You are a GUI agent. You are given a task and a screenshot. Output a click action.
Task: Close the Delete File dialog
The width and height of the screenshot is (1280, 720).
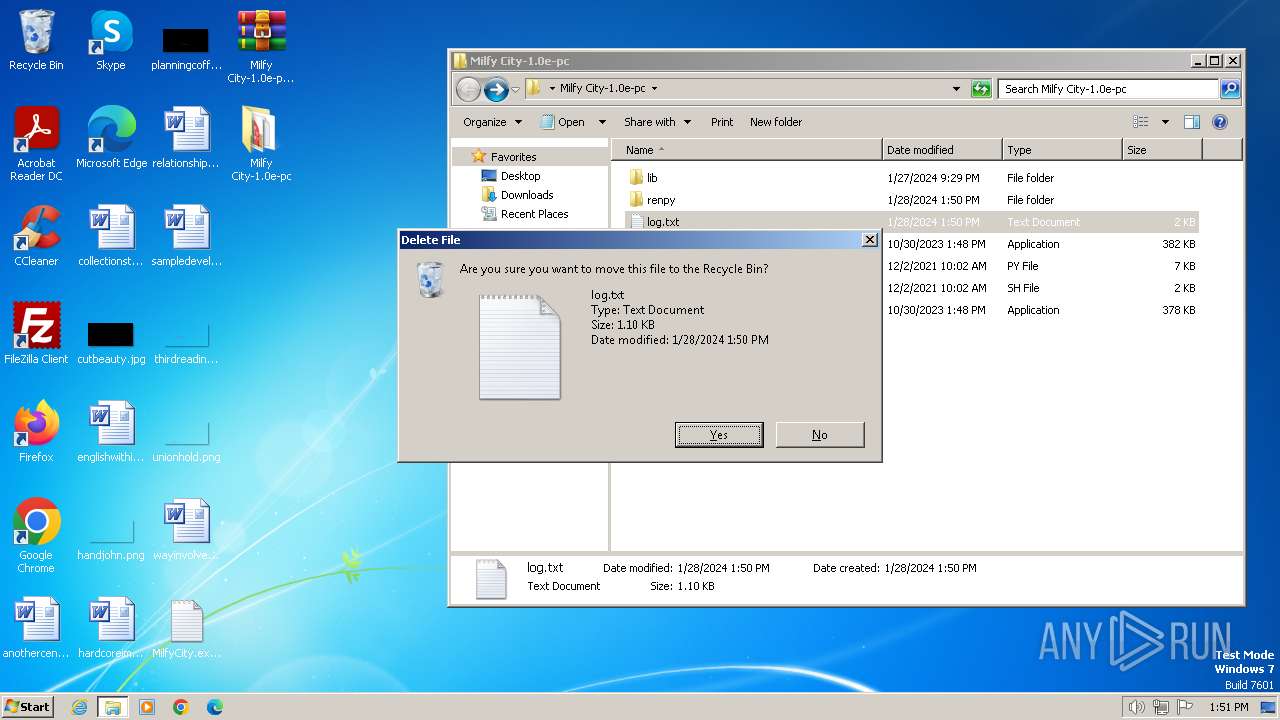[869, 240]
